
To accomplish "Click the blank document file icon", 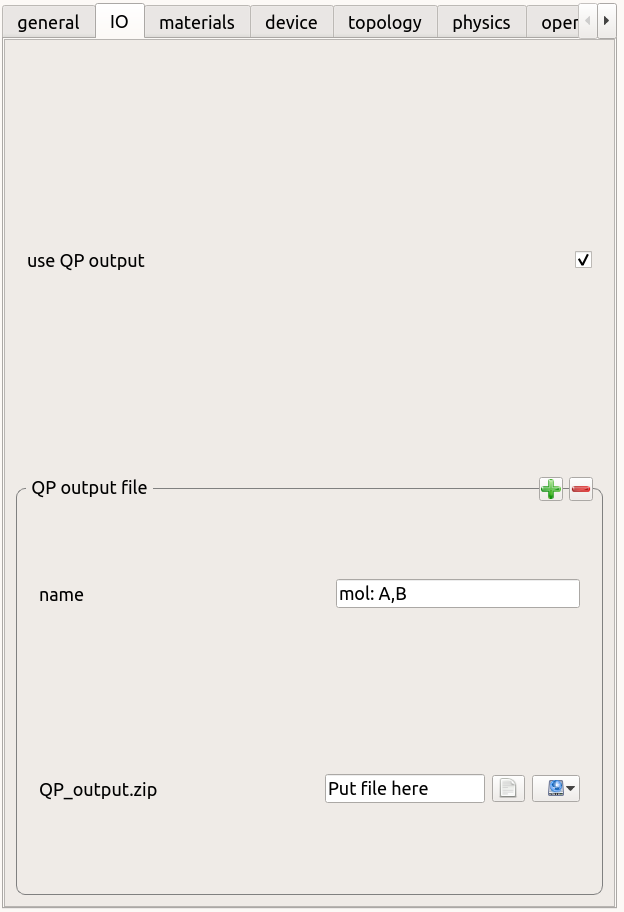I will click(x=508, y=789).
